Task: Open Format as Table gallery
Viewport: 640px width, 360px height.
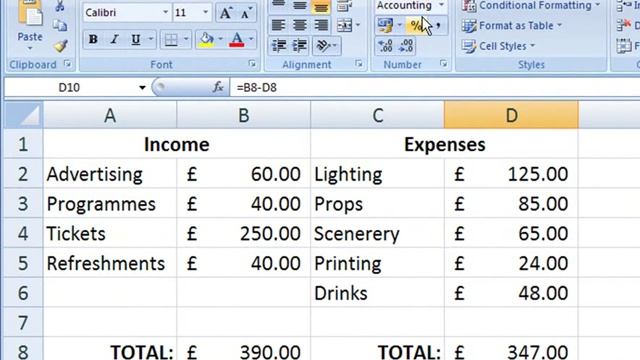Action: tap(512, 26)
